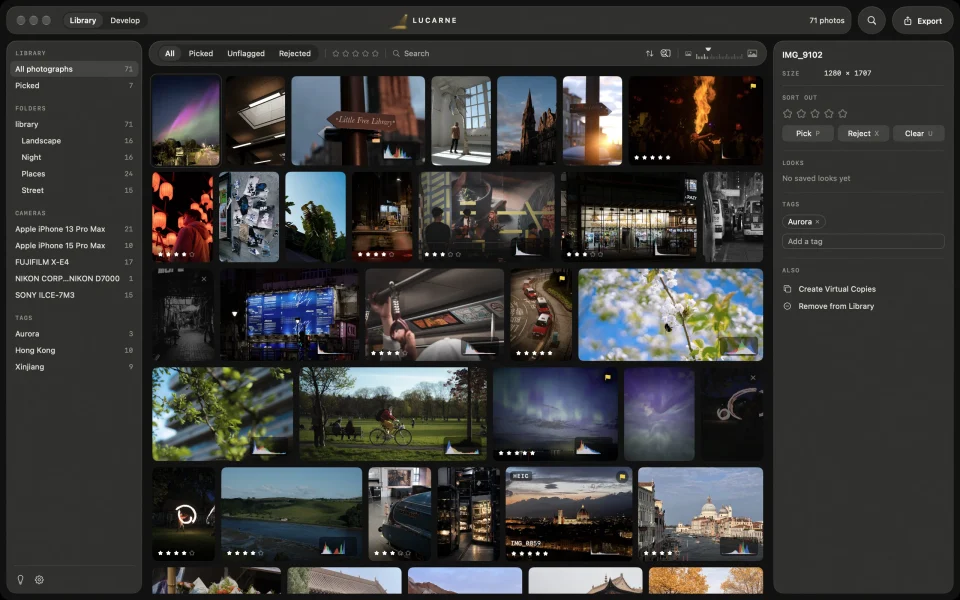Click the Clear flag button

point(918,133)
